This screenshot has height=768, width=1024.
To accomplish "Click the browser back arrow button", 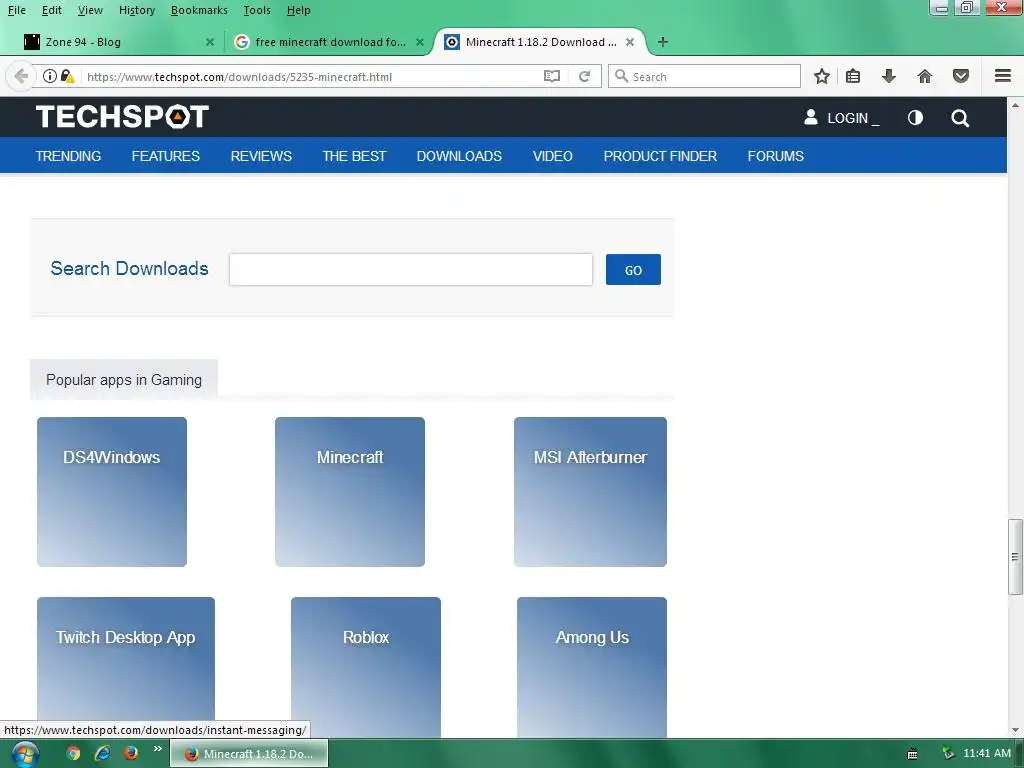I will tap(21, 76).
